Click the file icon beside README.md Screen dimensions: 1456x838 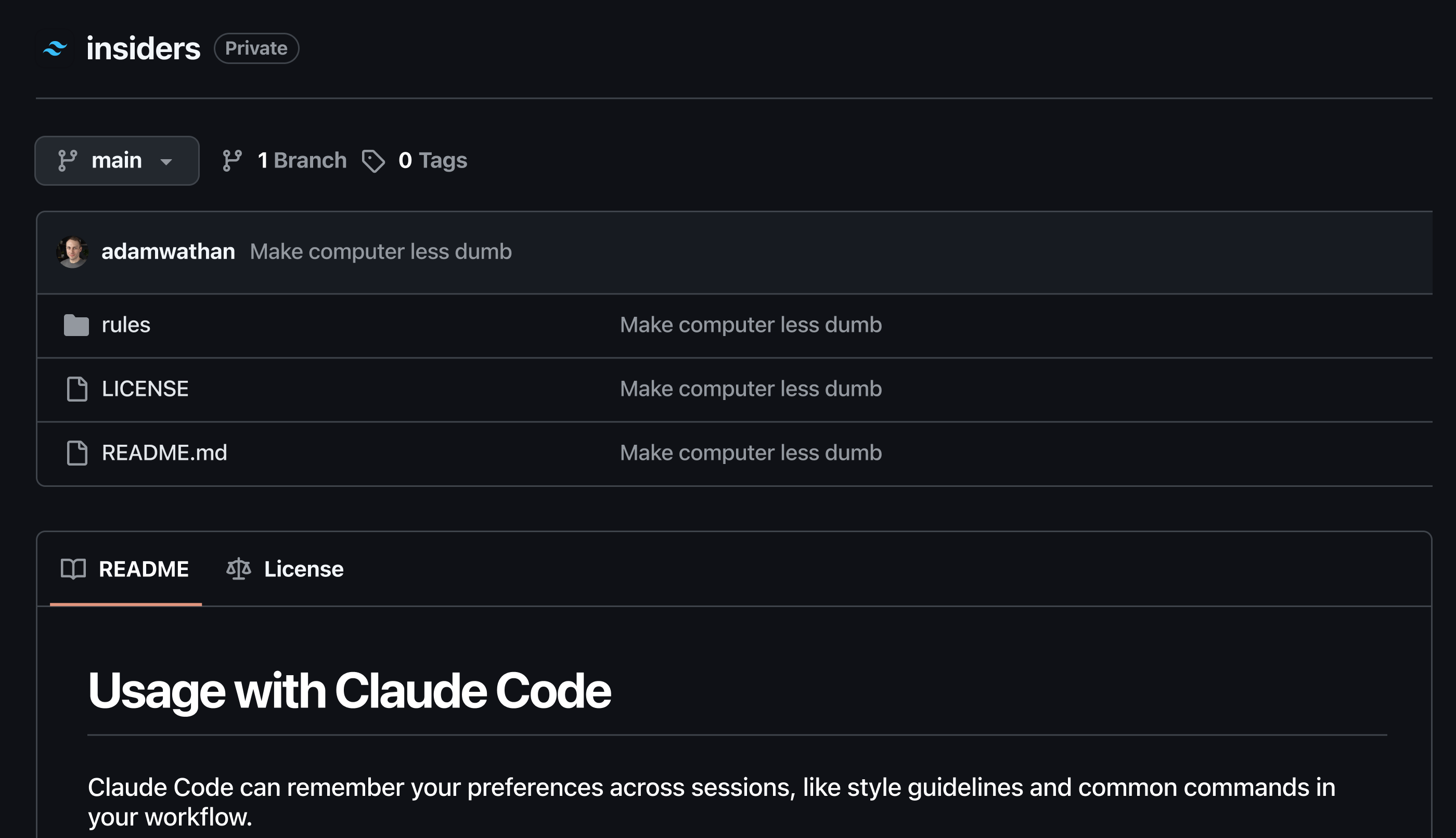click(76, 453)
